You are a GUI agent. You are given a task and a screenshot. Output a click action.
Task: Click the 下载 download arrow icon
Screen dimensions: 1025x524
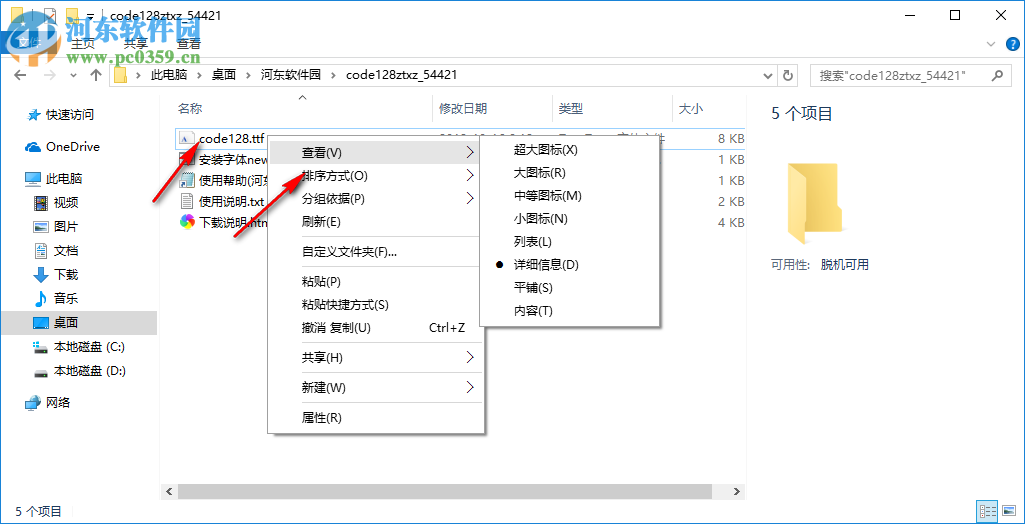tap(41, 274)
